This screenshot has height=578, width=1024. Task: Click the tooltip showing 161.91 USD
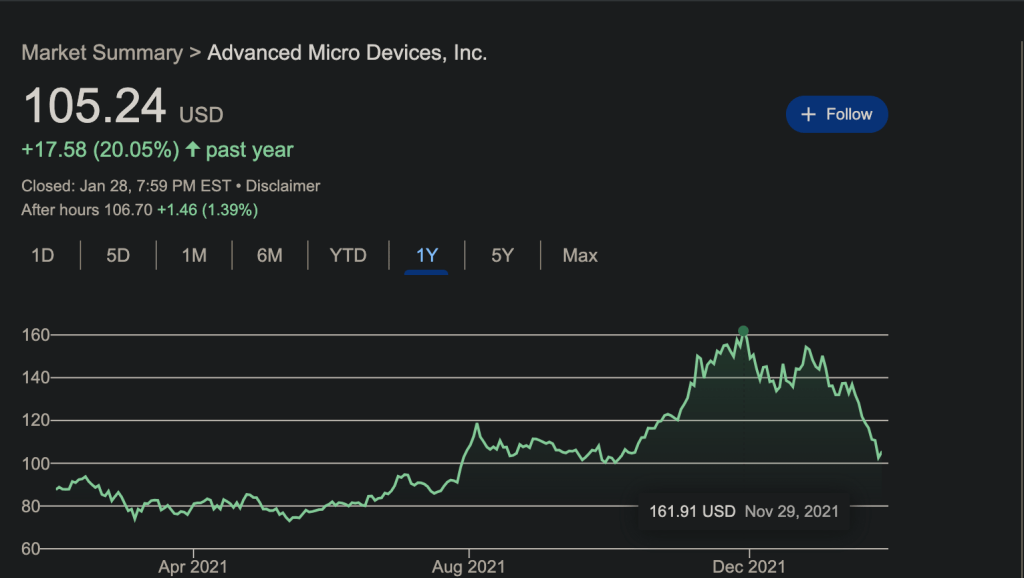[745, 511]
